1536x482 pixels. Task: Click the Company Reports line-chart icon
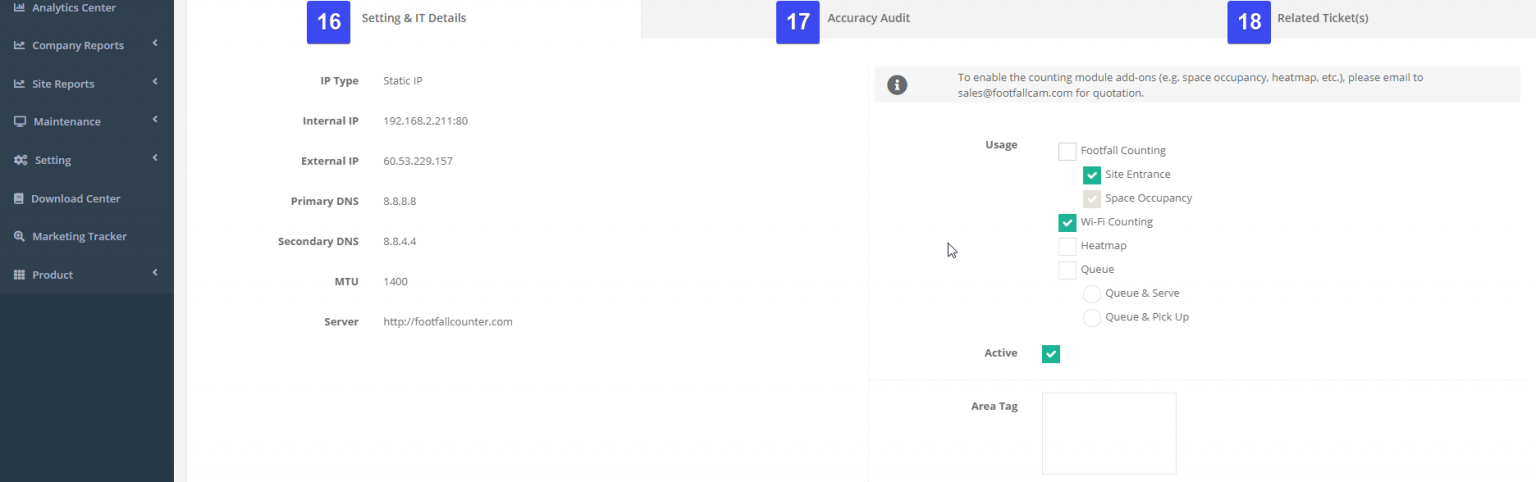pyautogui.click(x=19, y=46)
